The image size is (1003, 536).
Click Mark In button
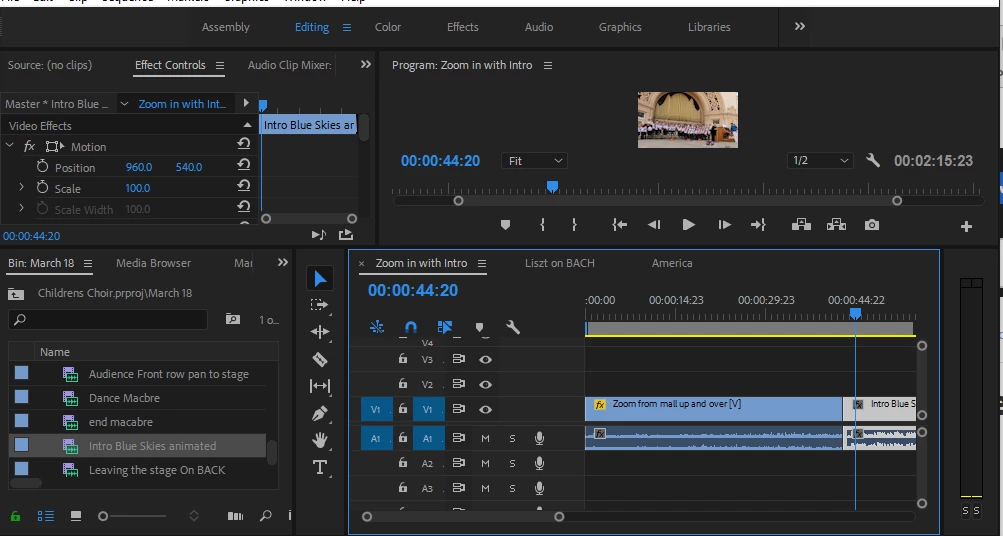click(x=542, y=225)
